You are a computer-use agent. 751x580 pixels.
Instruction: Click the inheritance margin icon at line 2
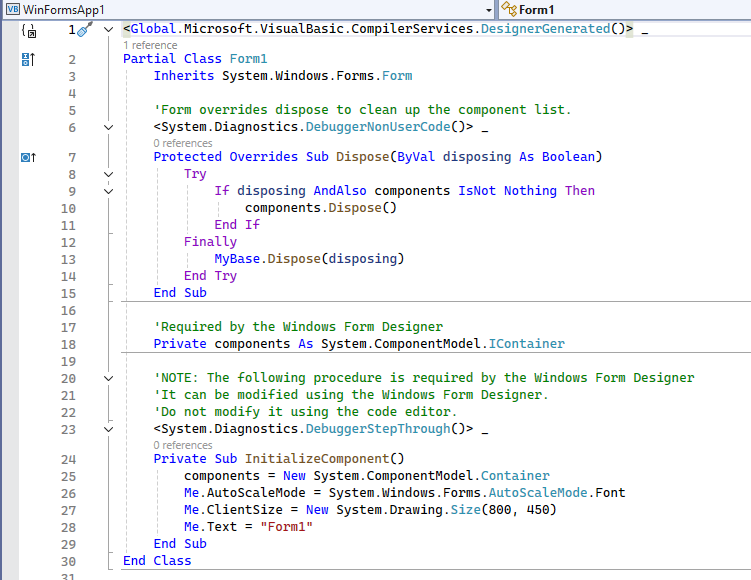tap(28, 59)
